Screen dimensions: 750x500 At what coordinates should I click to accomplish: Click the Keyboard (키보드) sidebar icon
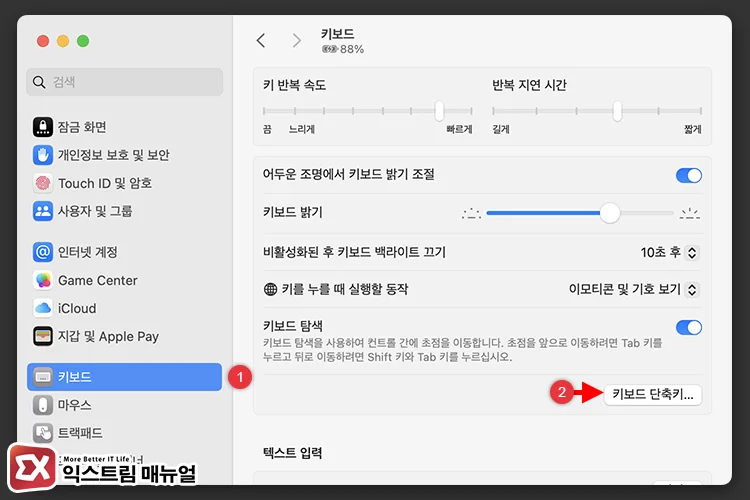(x=43, y=377)
